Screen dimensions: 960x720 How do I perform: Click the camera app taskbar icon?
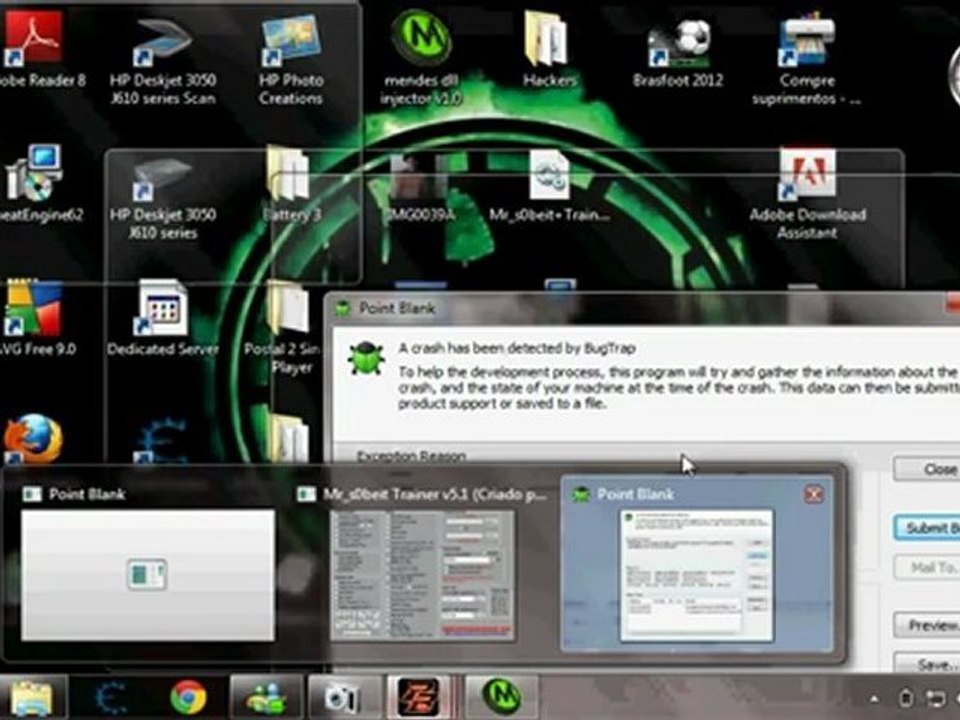[x=344, y=697]
